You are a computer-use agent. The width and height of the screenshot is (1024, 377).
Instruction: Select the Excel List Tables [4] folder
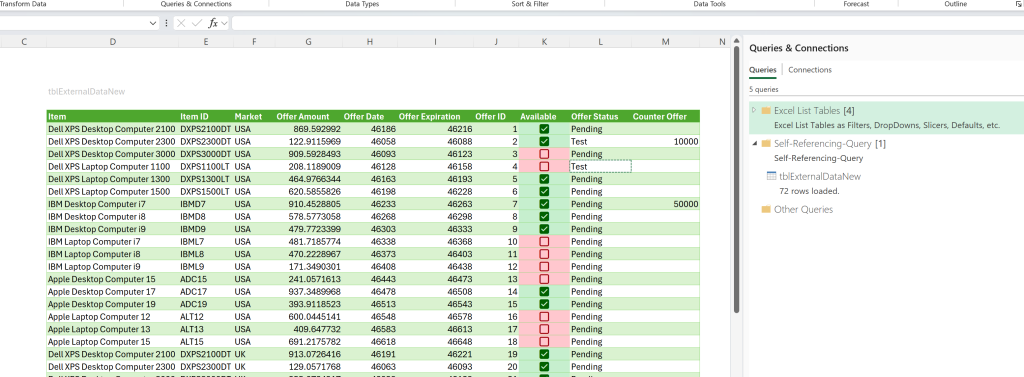tap(814, 110)
